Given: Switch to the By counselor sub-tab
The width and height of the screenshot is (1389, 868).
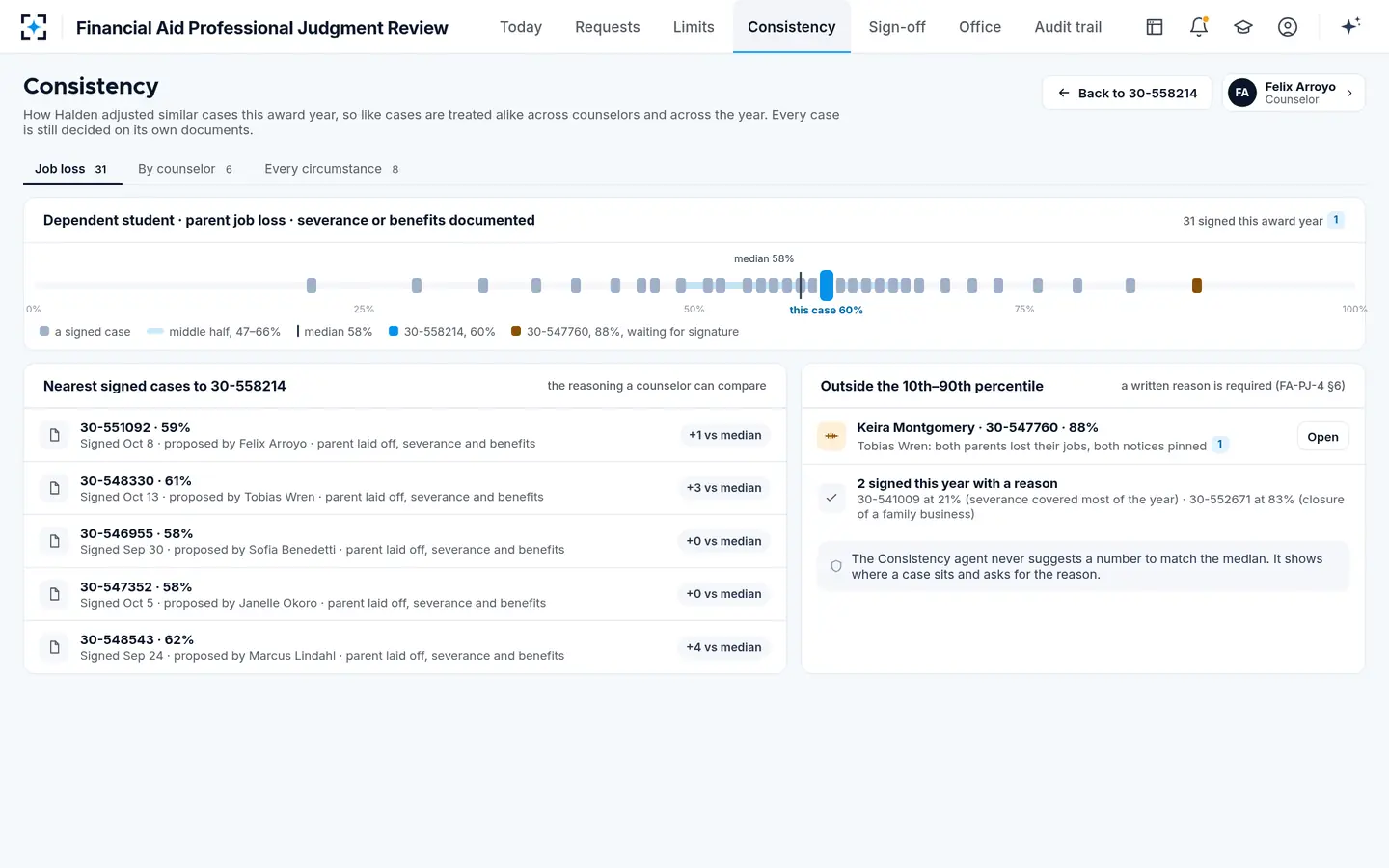Looking at the screenshot, I should 185,169.
